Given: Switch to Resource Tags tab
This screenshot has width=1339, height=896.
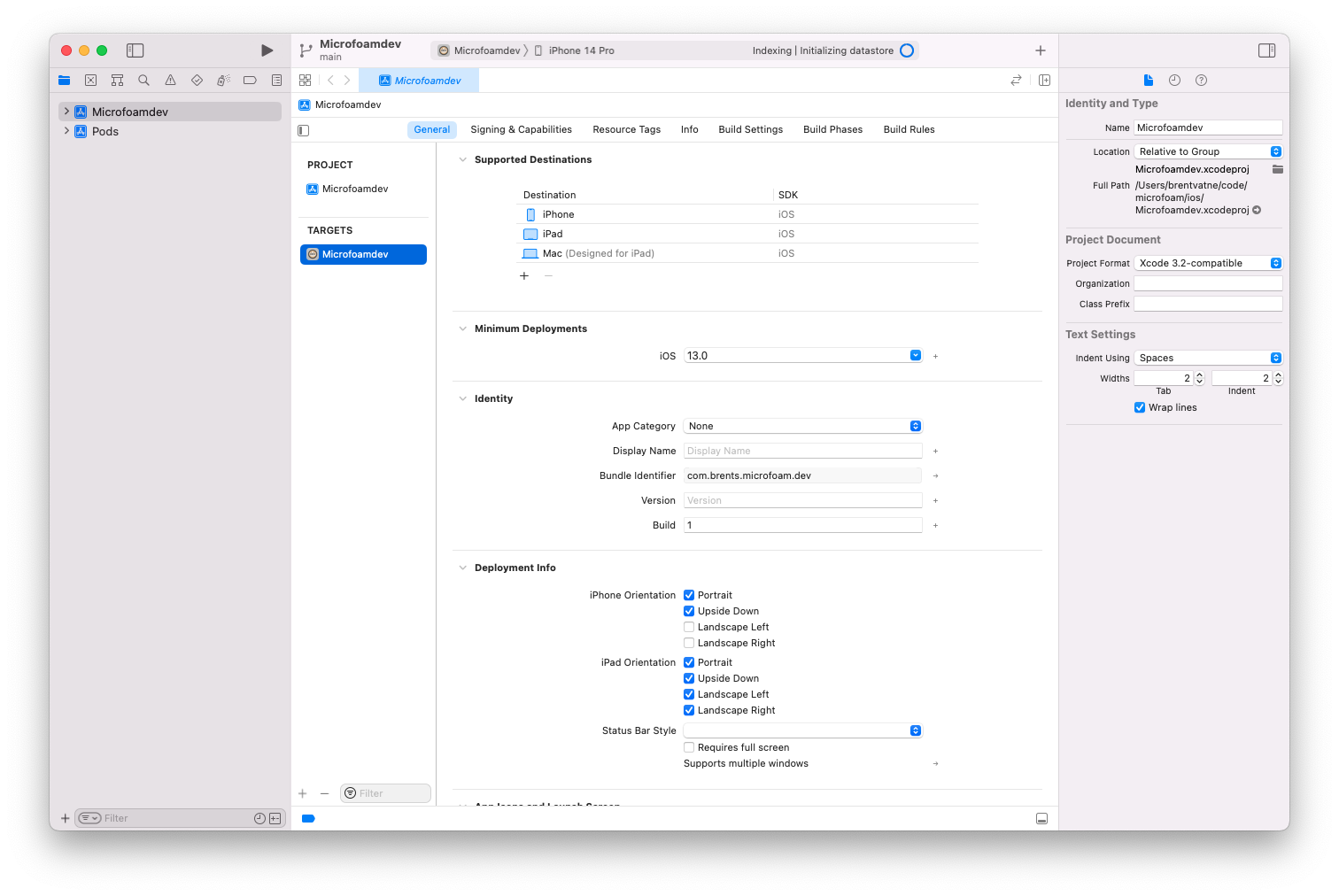Looking at the screenshot, I should 626,129.
